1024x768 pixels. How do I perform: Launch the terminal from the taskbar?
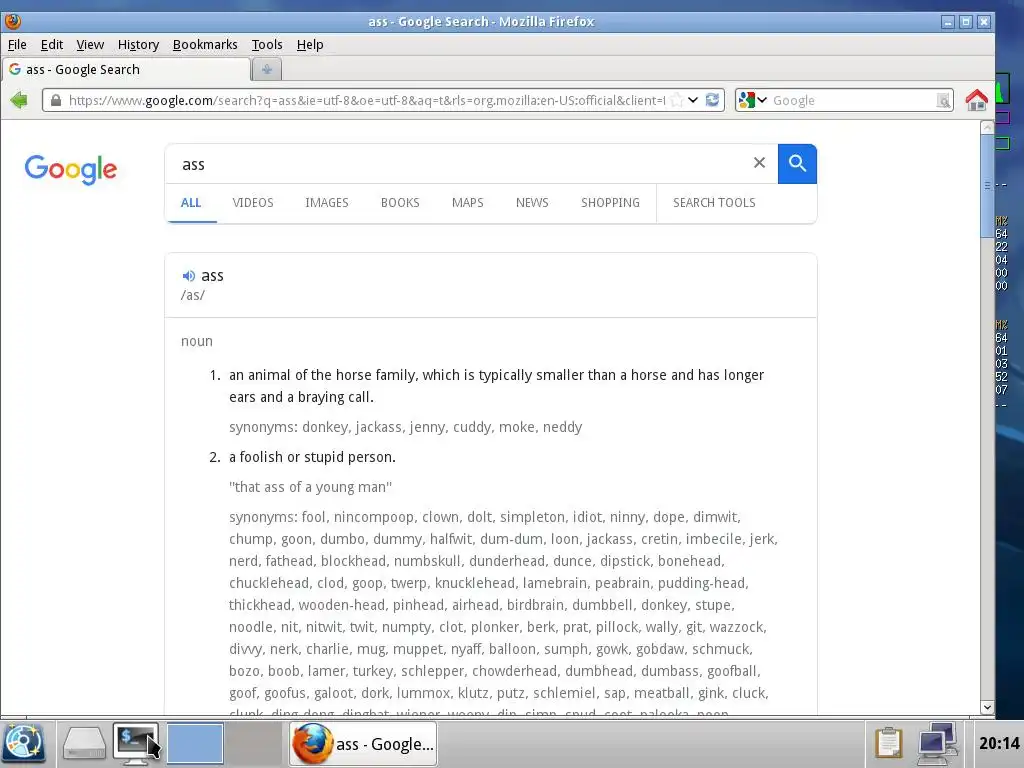pos(135,743)
